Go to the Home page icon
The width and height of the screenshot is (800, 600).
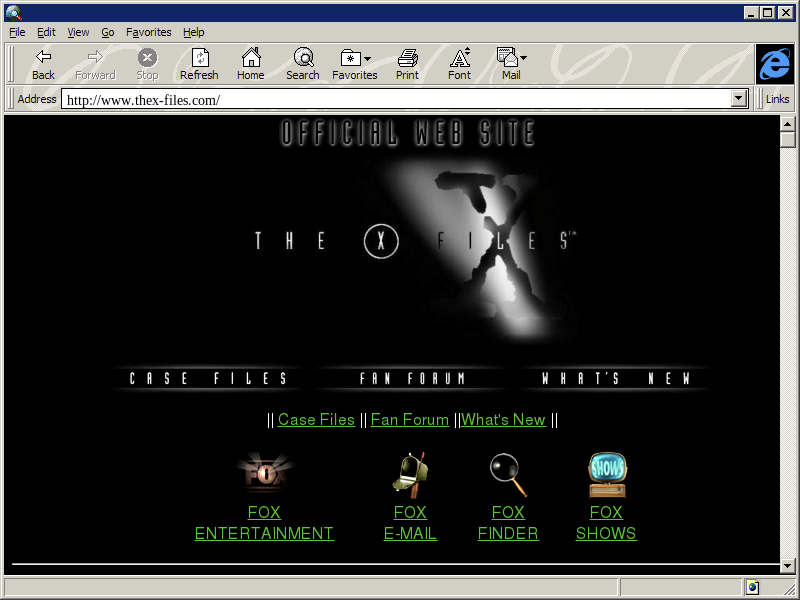pyautogui.click(x=250, y=58)
